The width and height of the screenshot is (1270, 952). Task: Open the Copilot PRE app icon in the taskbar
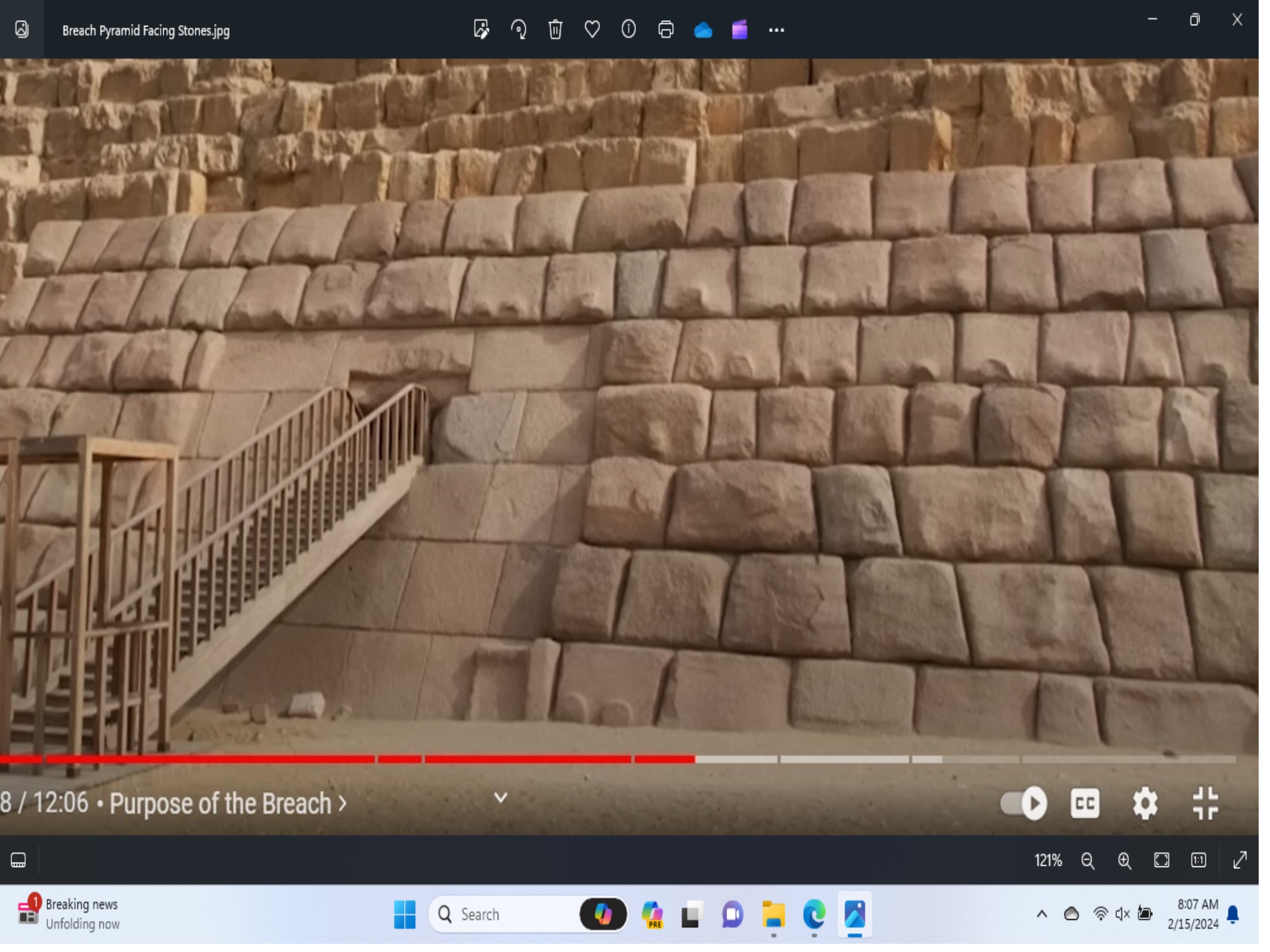[658, 922]
